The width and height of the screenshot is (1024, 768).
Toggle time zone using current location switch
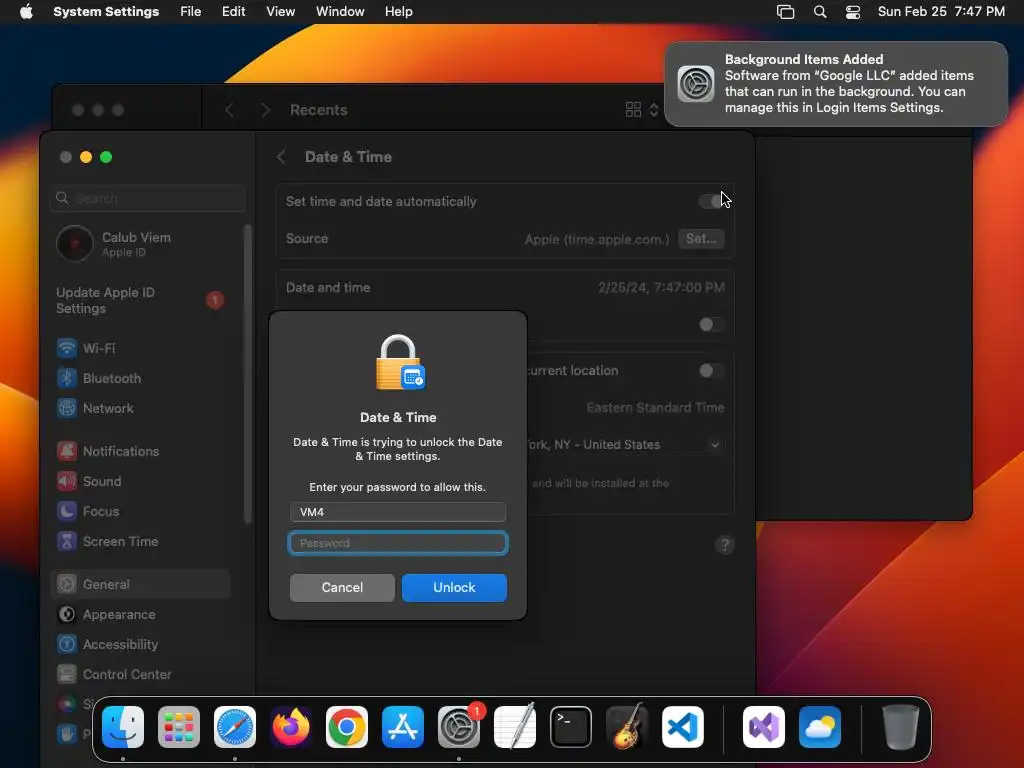coord(711,371)
